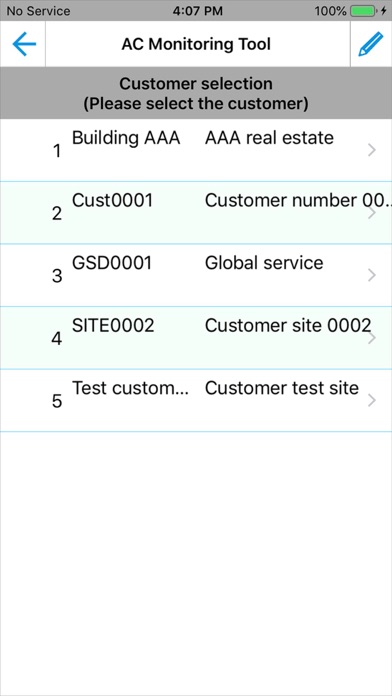This screenshot has height=696, width=392.
Task: Select customer Cust0001
Action: [x=112, y=201]
